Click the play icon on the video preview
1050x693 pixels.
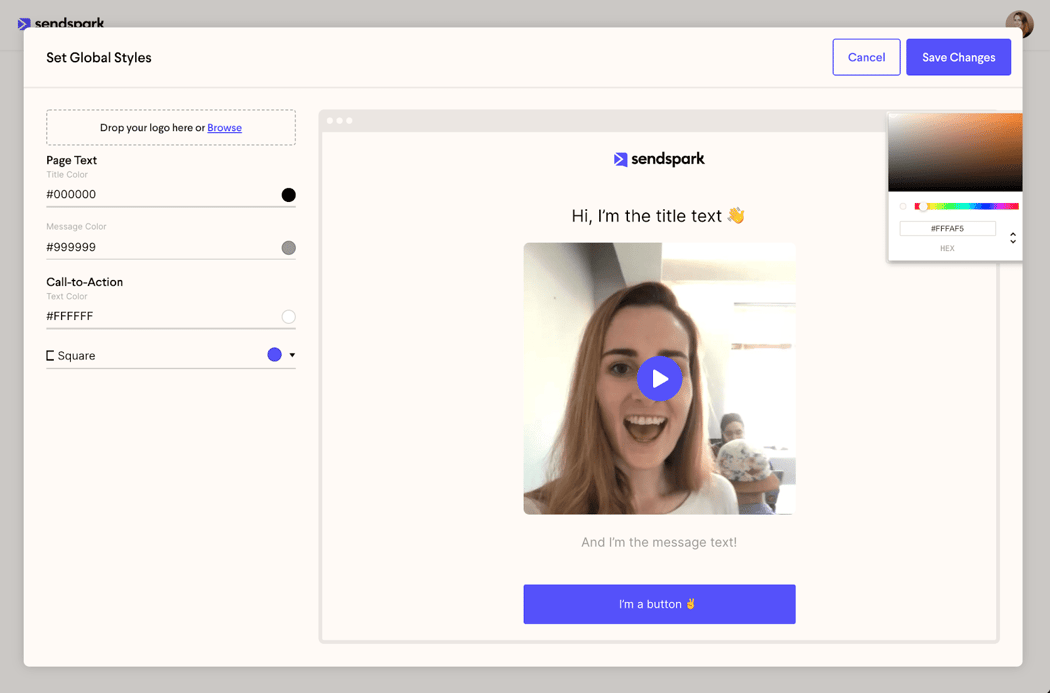(x=660, y=378)
